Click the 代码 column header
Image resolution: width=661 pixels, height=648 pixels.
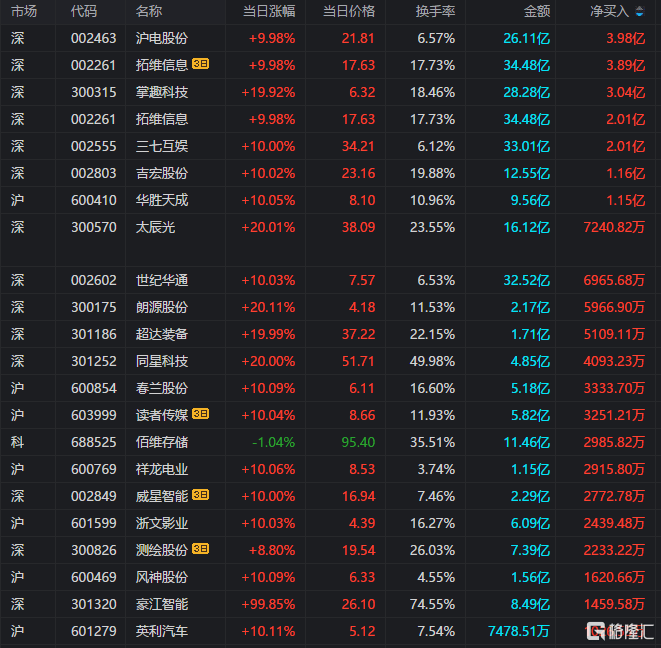pos(84,11)
